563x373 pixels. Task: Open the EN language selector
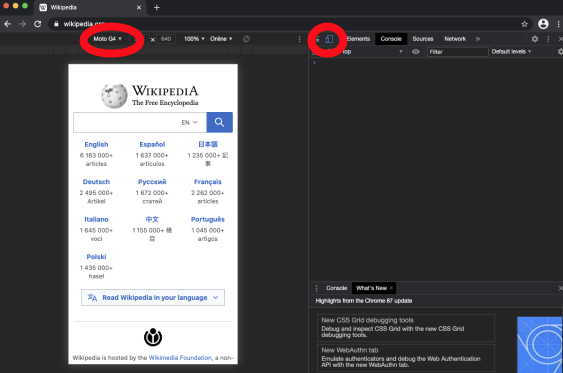tap(189, 122)
